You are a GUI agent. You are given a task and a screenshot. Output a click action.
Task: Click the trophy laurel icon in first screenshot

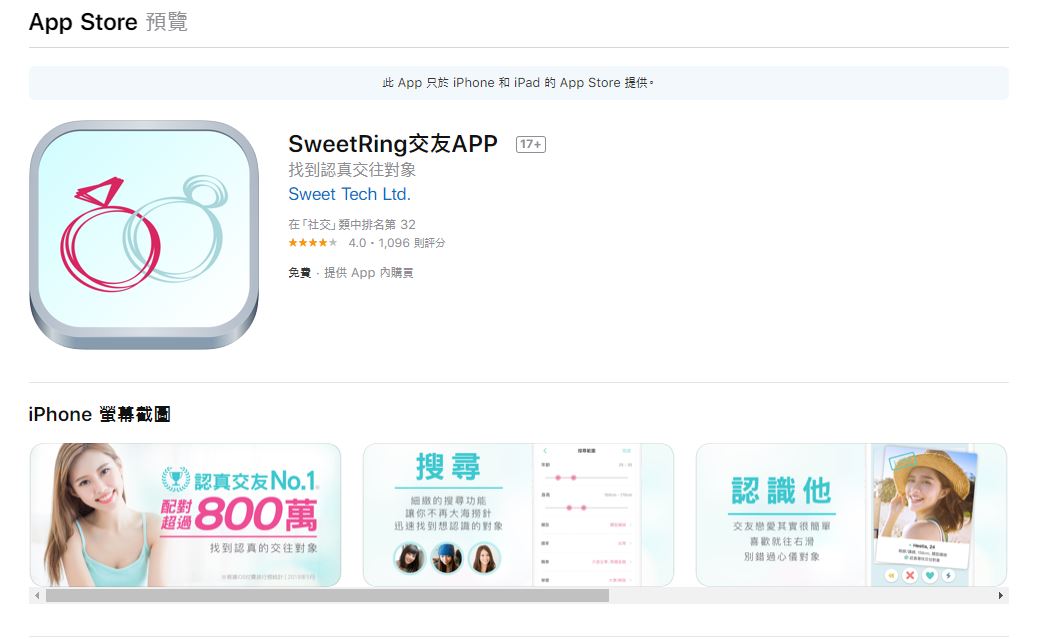point(176,480)
